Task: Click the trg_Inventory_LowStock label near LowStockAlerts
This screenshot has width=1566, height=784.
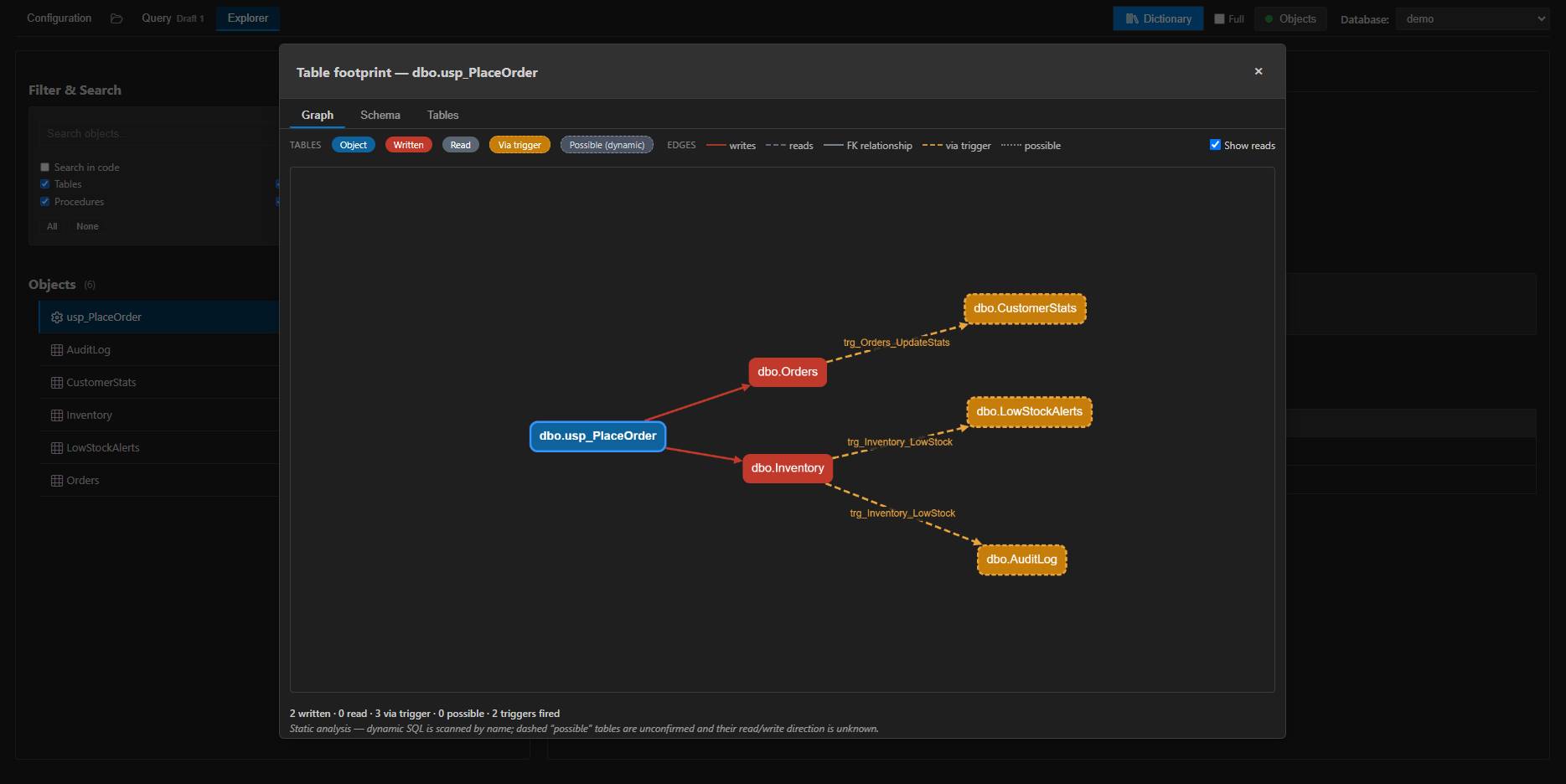Action: click(x=900, y=442)
